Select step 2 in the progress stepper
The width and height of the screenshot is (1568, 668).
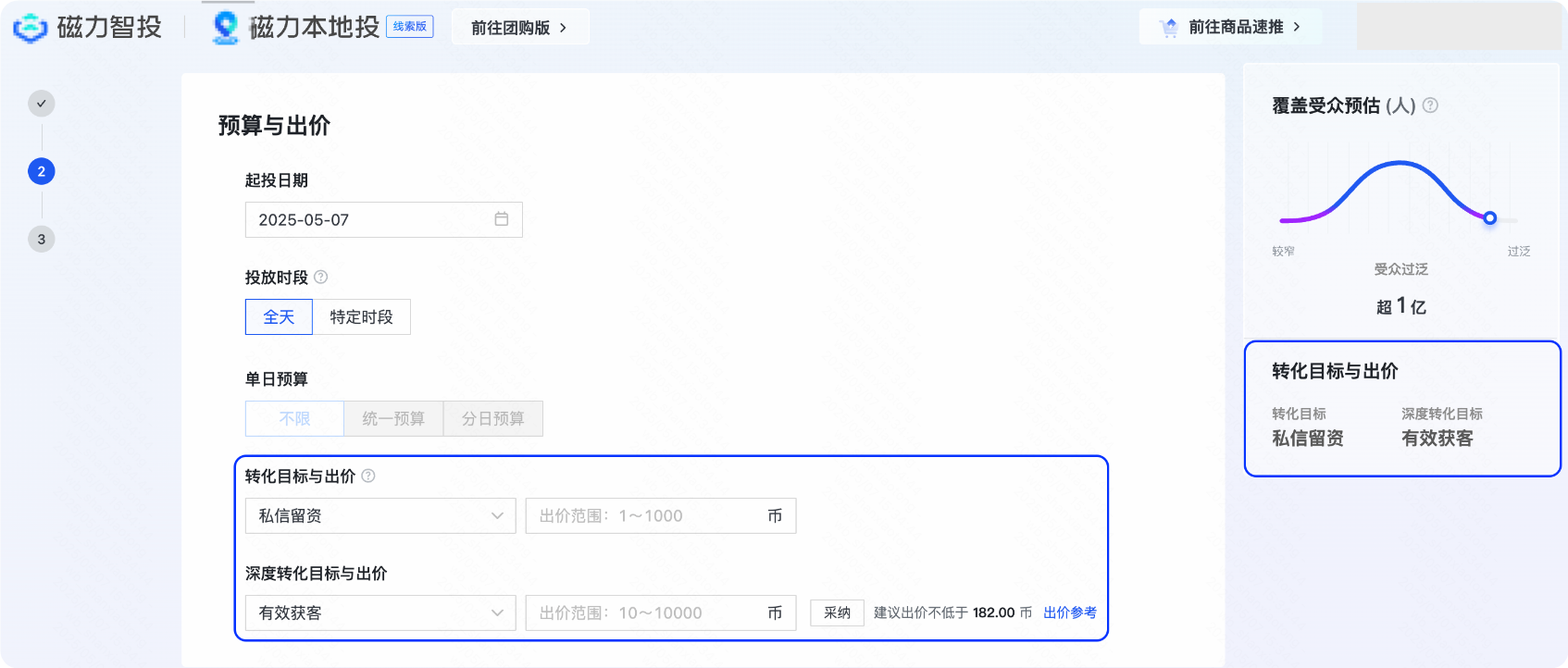coord(42,171)
